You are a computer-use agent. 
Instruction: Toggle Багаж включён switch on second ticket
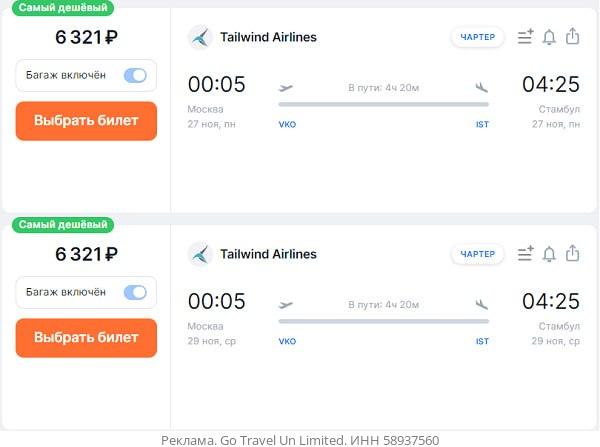135,292
